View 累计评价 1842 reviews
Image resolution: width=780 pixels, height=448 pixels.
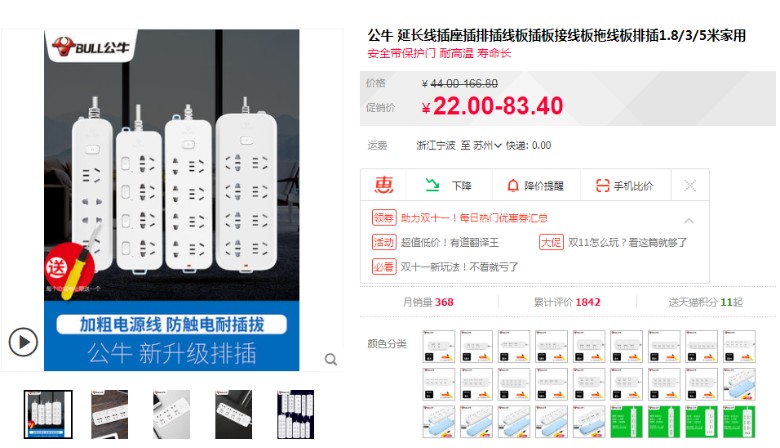pos(567,302)
